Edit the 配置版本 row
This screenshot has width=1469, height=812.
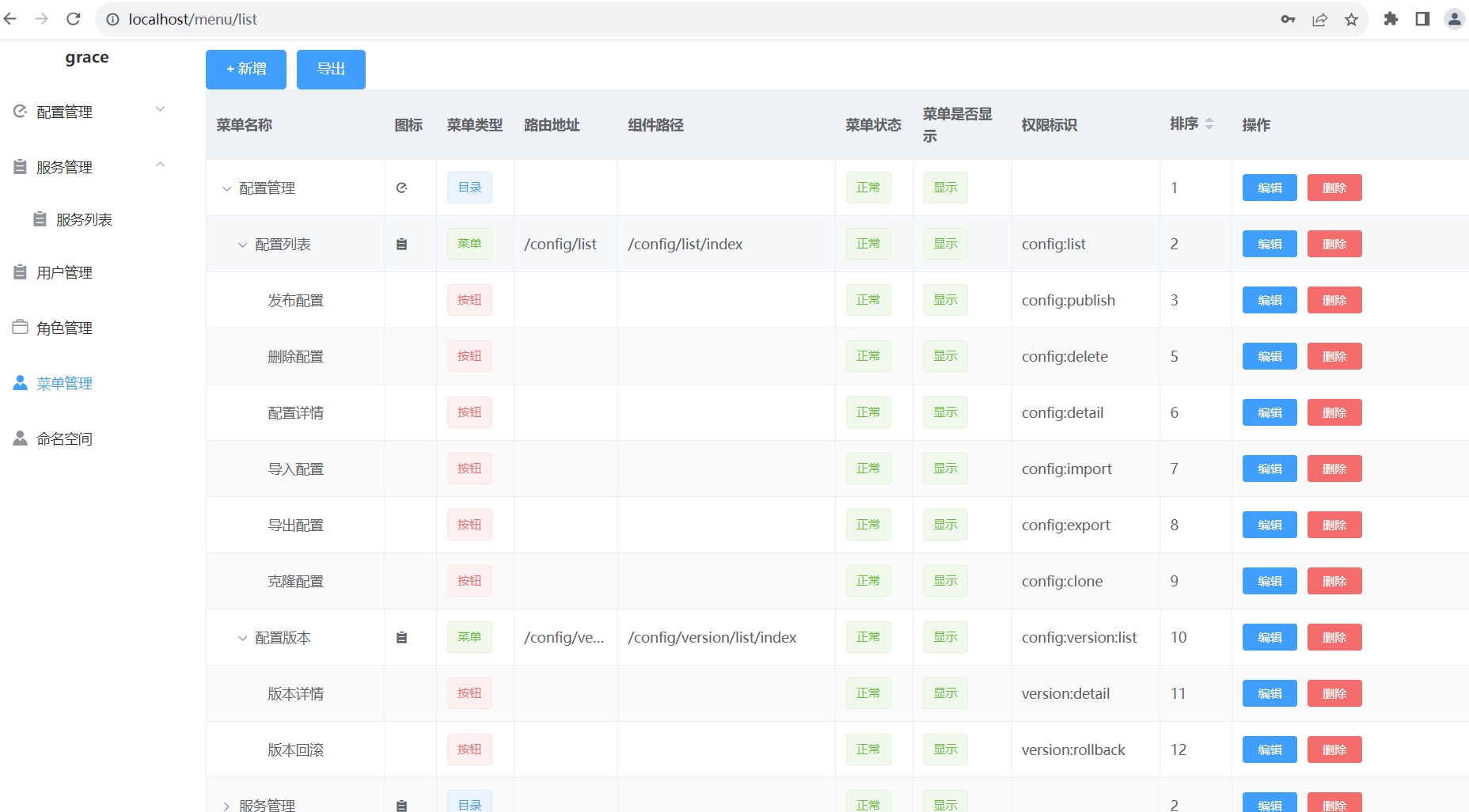pyautogui.click(x=1270, y=637)
